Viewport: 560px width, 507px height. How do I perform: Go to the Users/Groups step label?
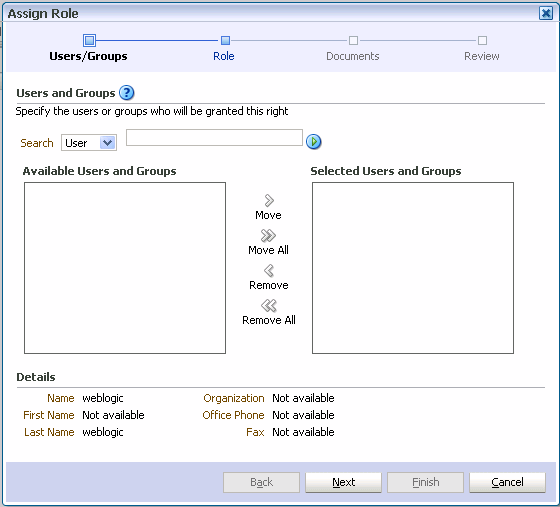tap(88, 56)
